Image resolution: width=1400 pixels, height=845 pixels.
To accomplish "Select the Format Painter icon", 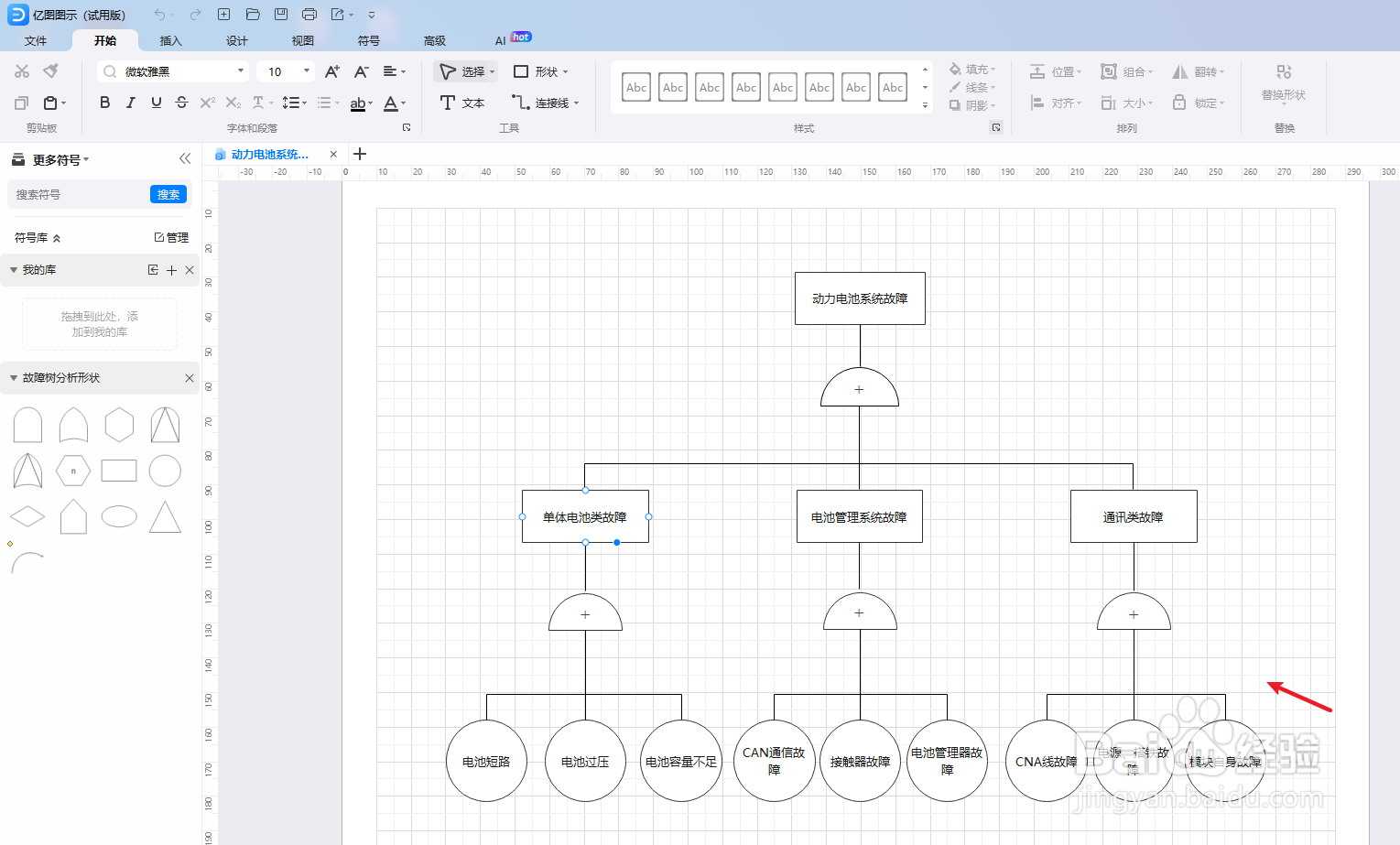I will pyautogui.click(x=51, y=71).
